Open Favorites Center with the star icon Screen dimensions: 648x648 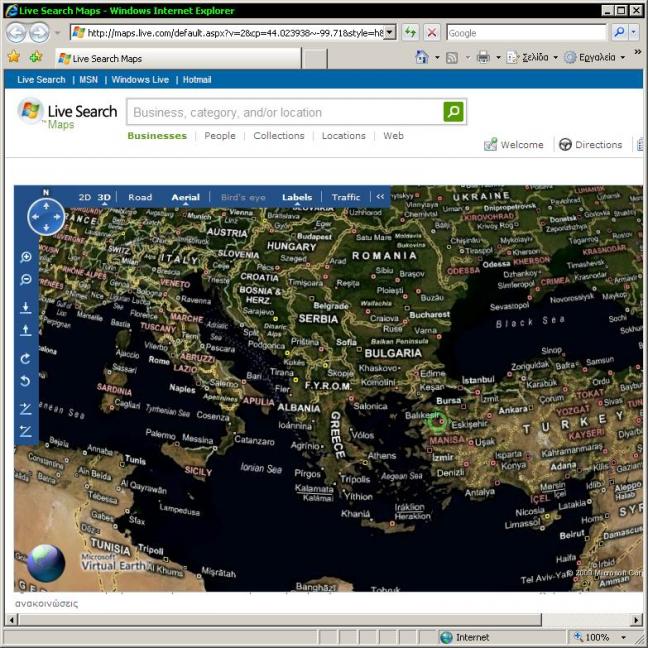14,57
